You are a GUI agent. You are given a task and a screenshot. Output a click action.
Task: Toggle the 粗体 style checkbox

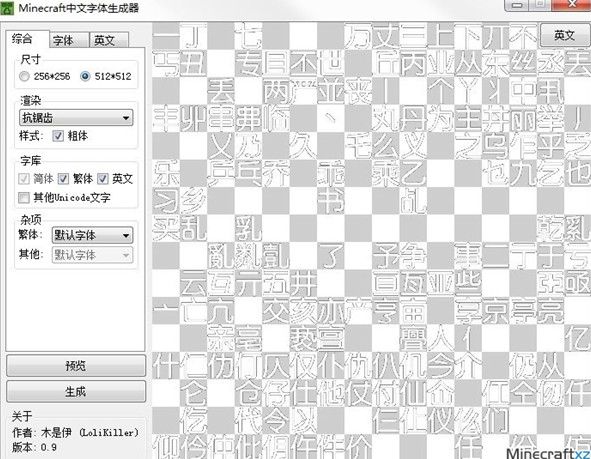pyautogui.click(x=58, y=136)
